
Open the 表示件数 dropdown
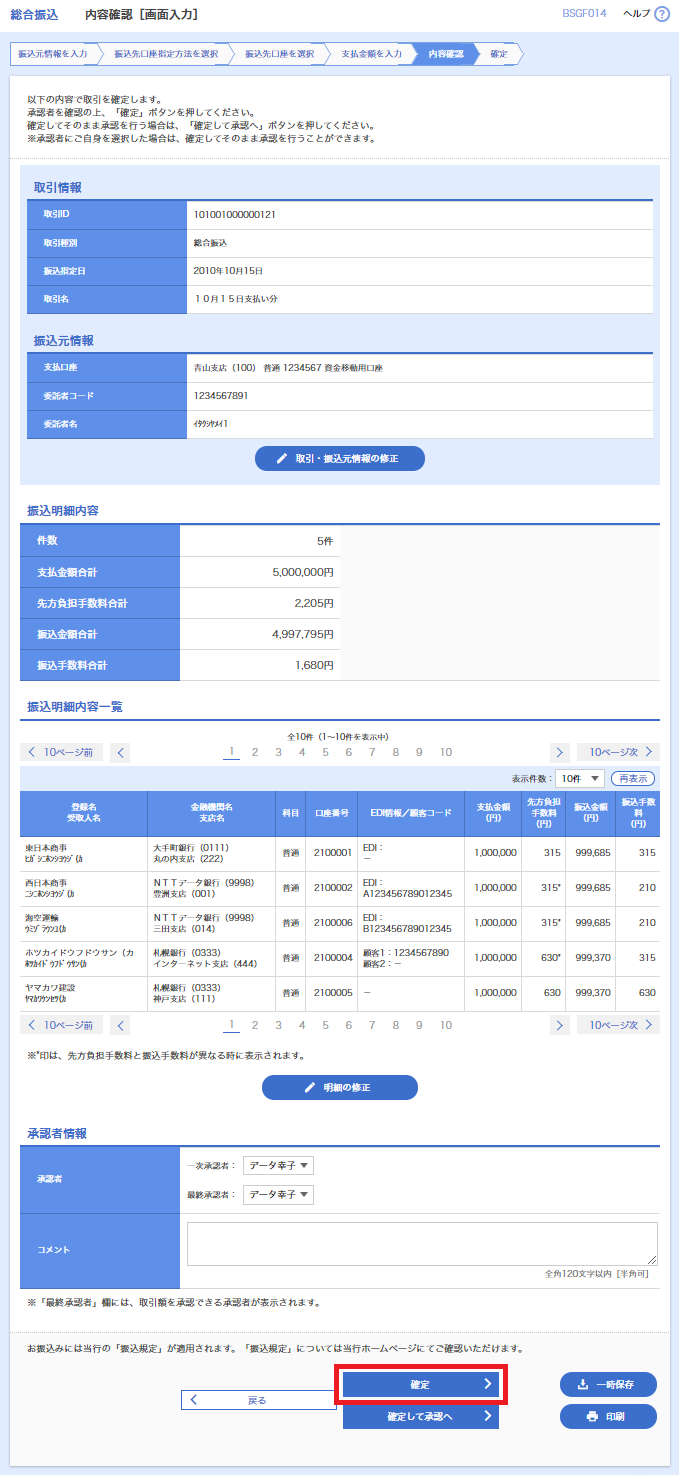point(580,779)
